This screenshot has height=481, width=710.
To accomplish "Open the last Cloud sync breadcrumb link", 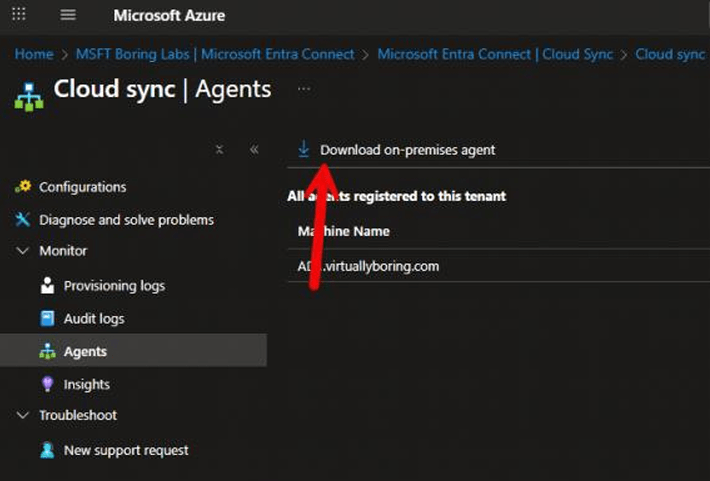I will (670, 54).
